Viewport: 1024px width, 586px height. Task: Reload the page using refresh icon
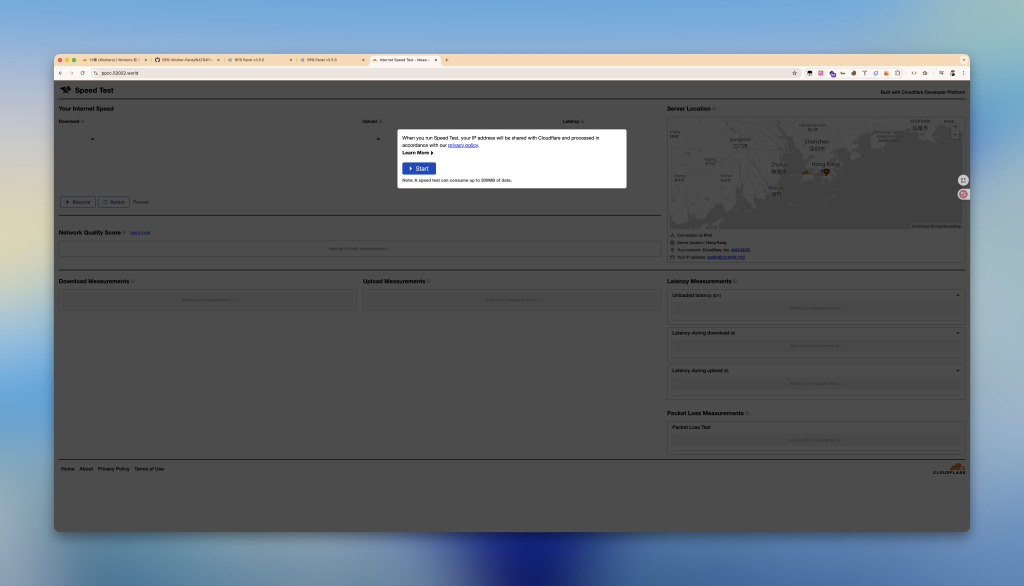pos(82,73)
